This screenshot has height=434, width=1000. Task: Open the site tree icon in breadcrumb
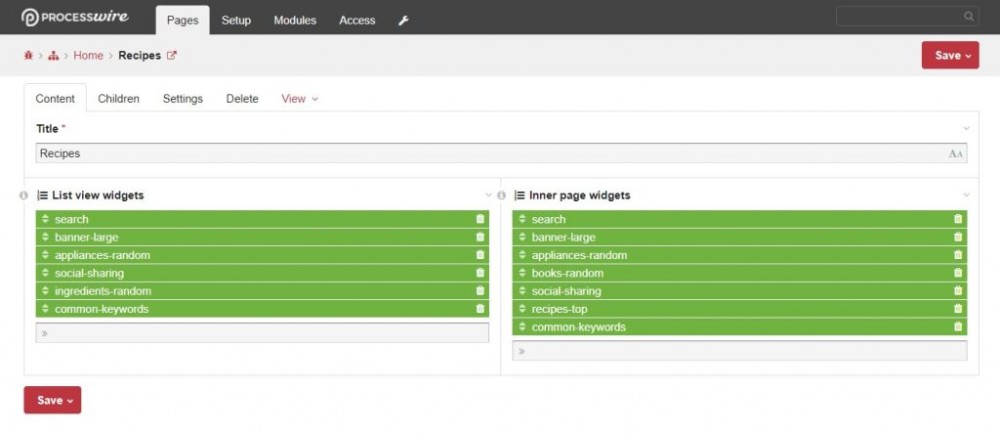click(53, 56)
